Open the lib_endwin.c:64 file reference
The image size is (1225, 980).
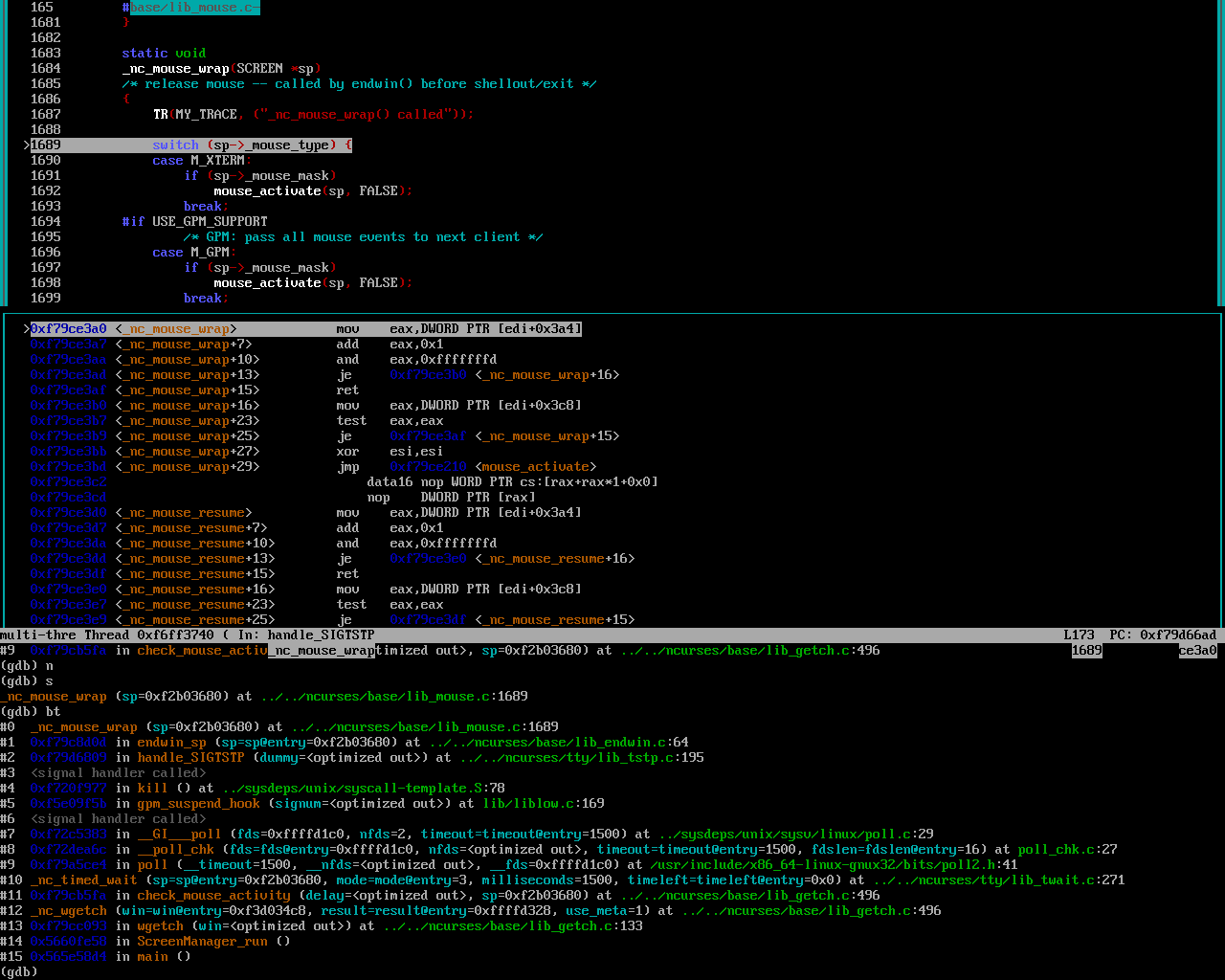click(x=558, y=743)
